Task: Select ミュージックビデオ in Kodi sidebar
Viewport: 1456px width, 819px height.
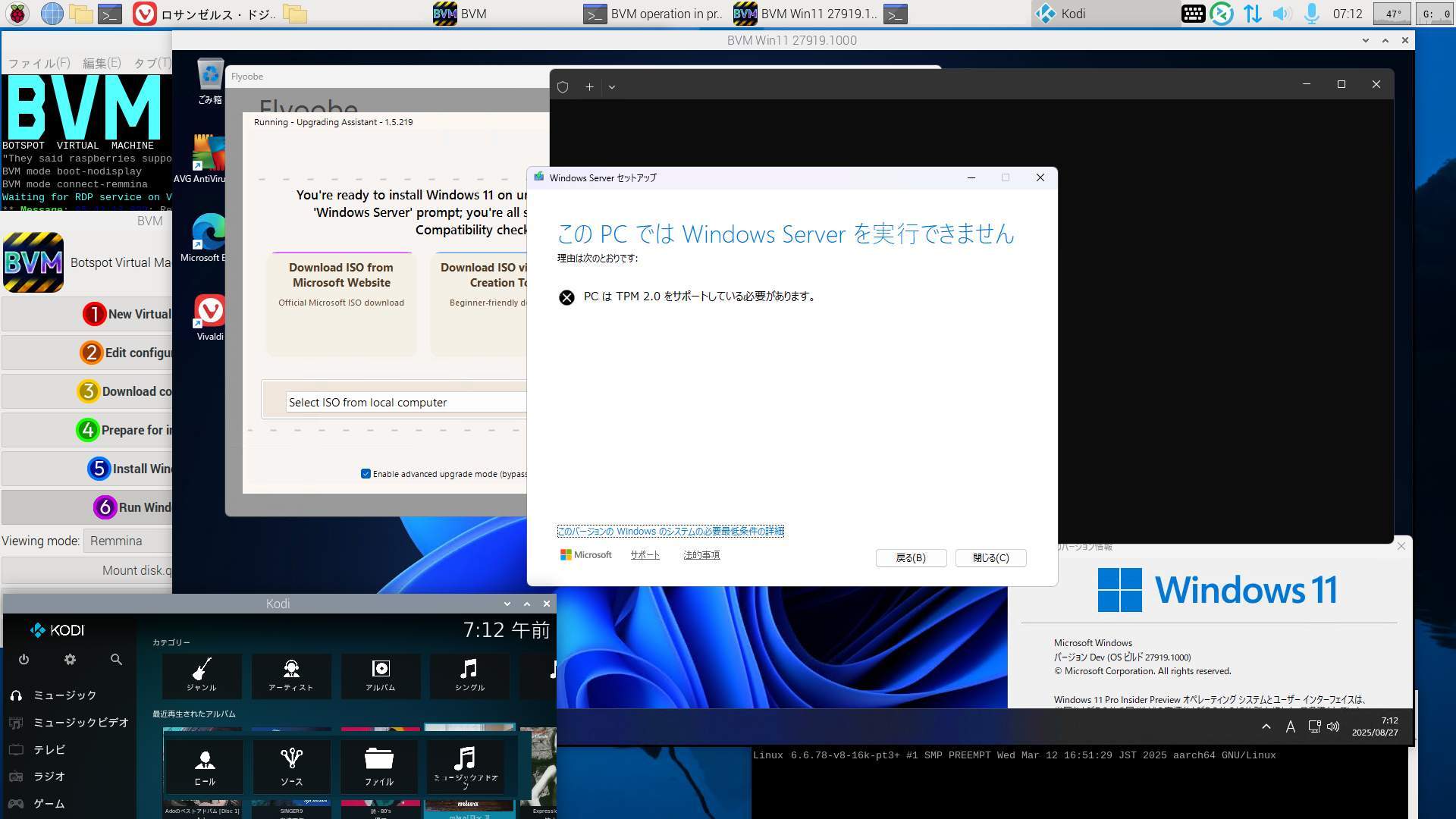Action: pos(80,723)
